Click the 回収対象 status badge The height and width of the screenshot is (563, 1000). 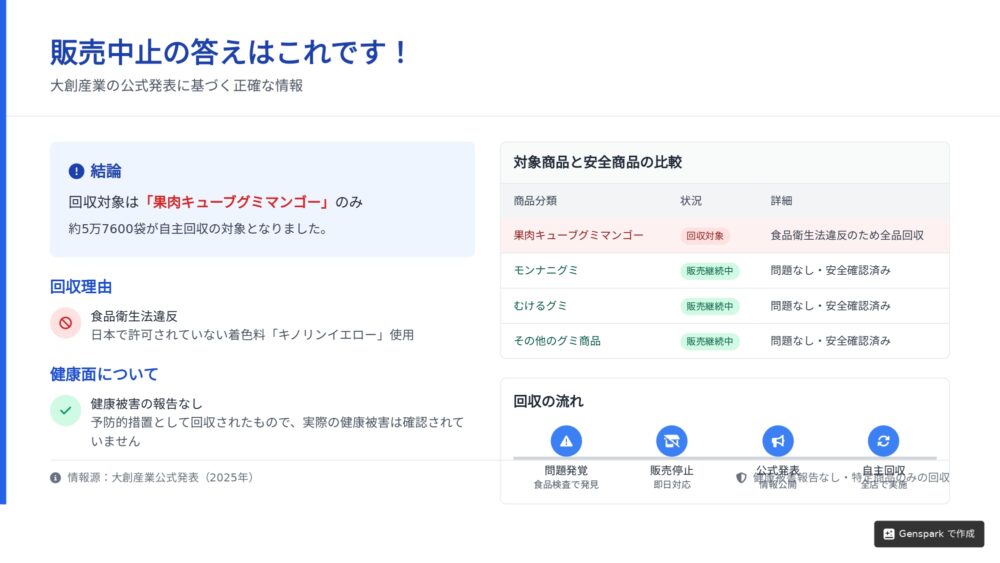tap(705, 236)
